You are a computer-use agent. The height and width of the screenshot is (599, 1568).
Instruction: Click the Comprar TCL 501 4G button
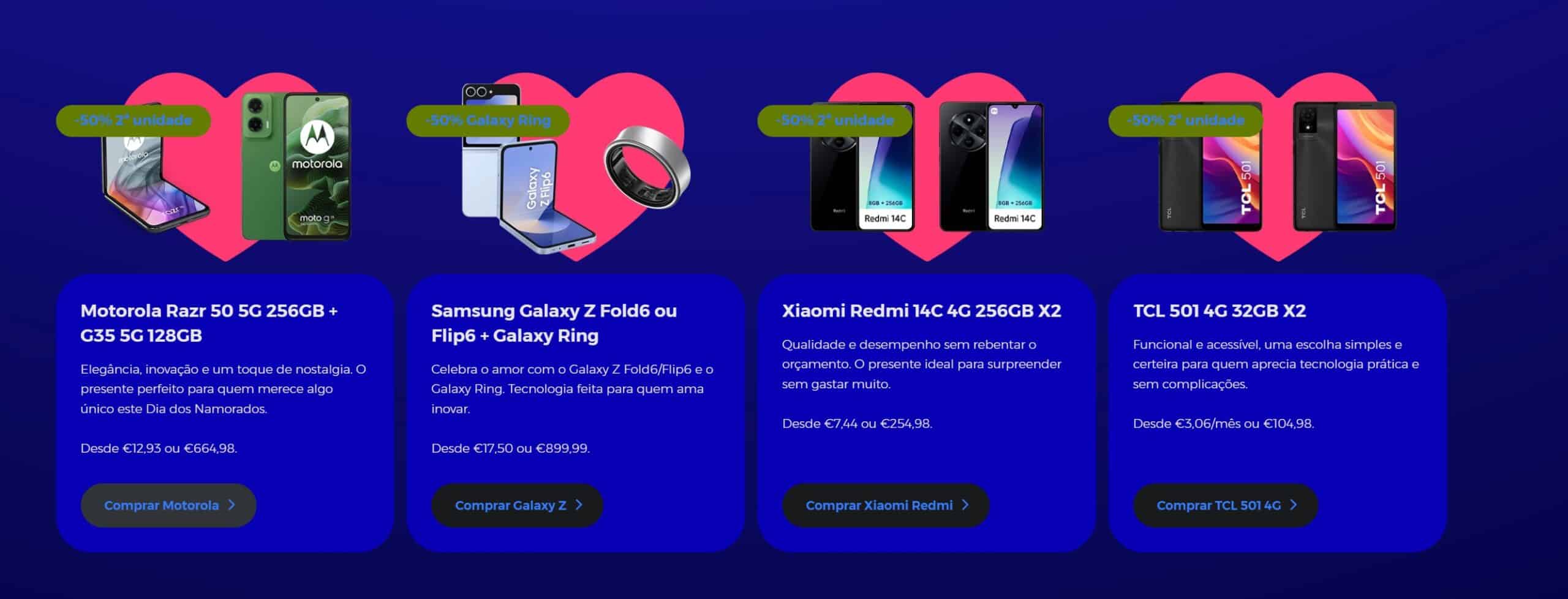[1225, 505]
